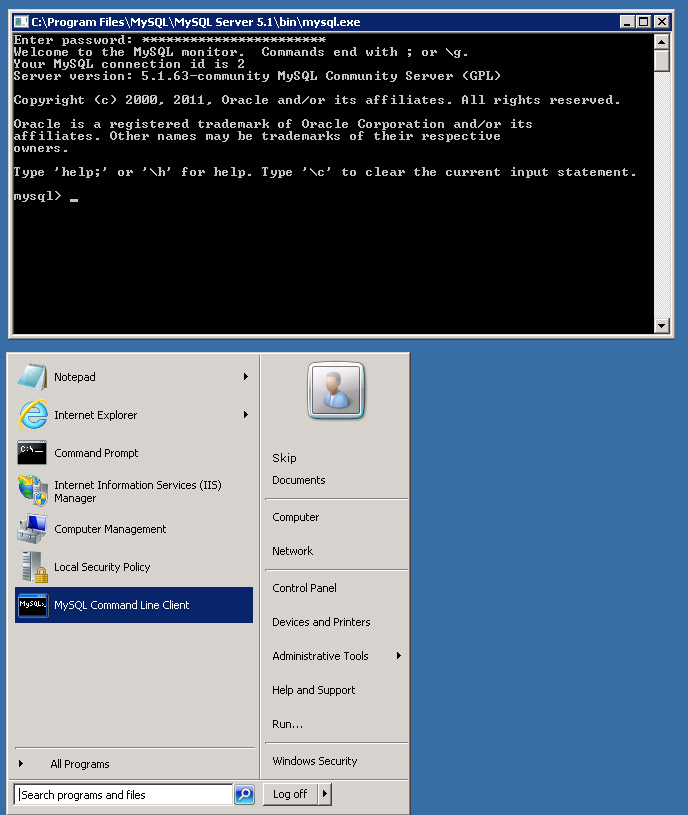Viewport: 688px width, 815px height.
Task: Open Devices and Printers
Action: pos(321,622)
